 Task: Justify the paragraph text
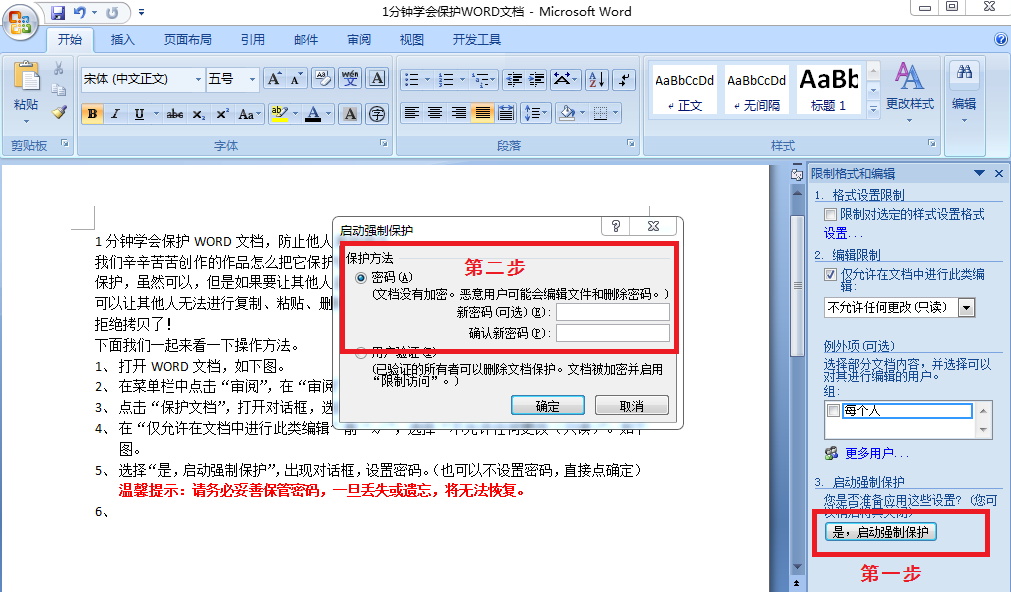(482, 113)
